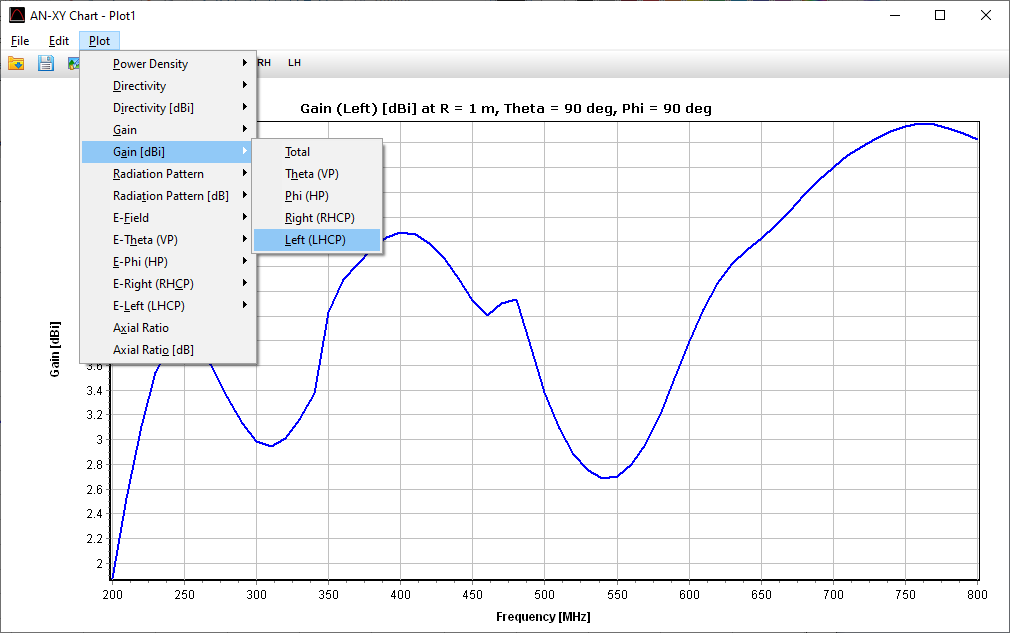
Task: Choose Right (RHCP) gain option
Action: [x=317, y=218]
